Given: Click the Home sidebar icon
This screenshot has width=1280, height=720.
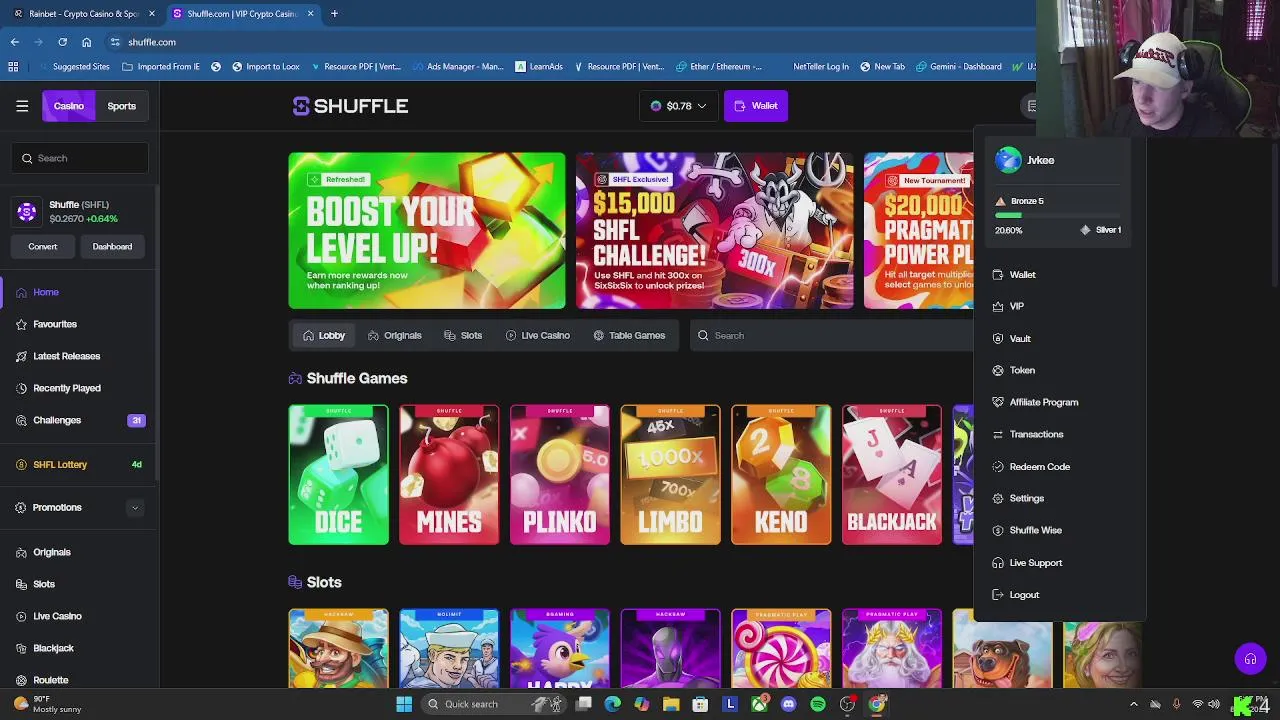Looking at the screenshot, I should 21,292.
